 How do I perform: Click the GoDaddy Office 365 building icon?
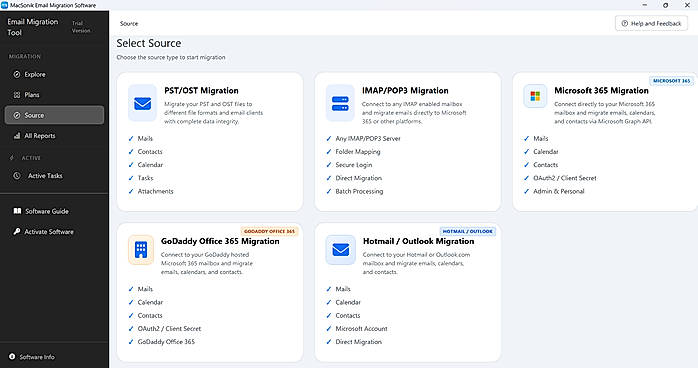141,250
